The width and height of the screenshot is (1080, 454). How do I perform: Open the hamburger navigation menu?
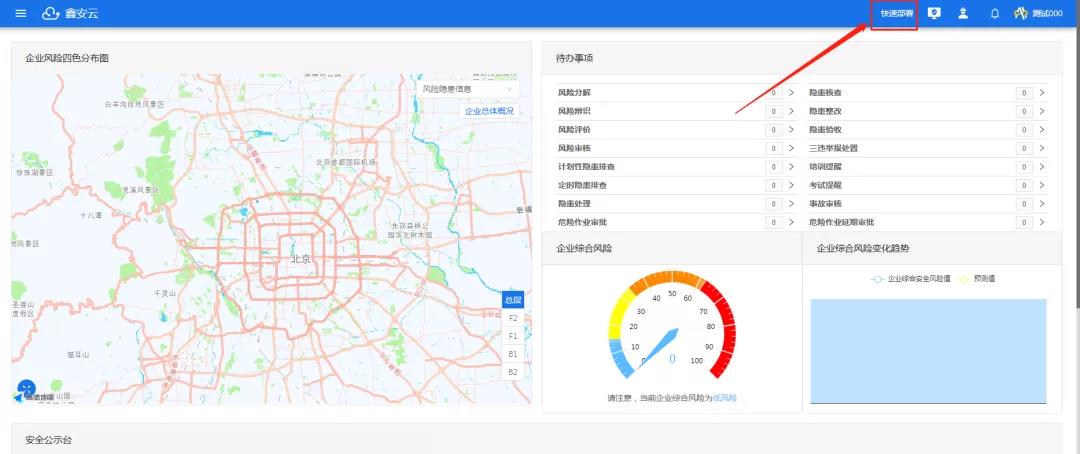coord(20,13)
